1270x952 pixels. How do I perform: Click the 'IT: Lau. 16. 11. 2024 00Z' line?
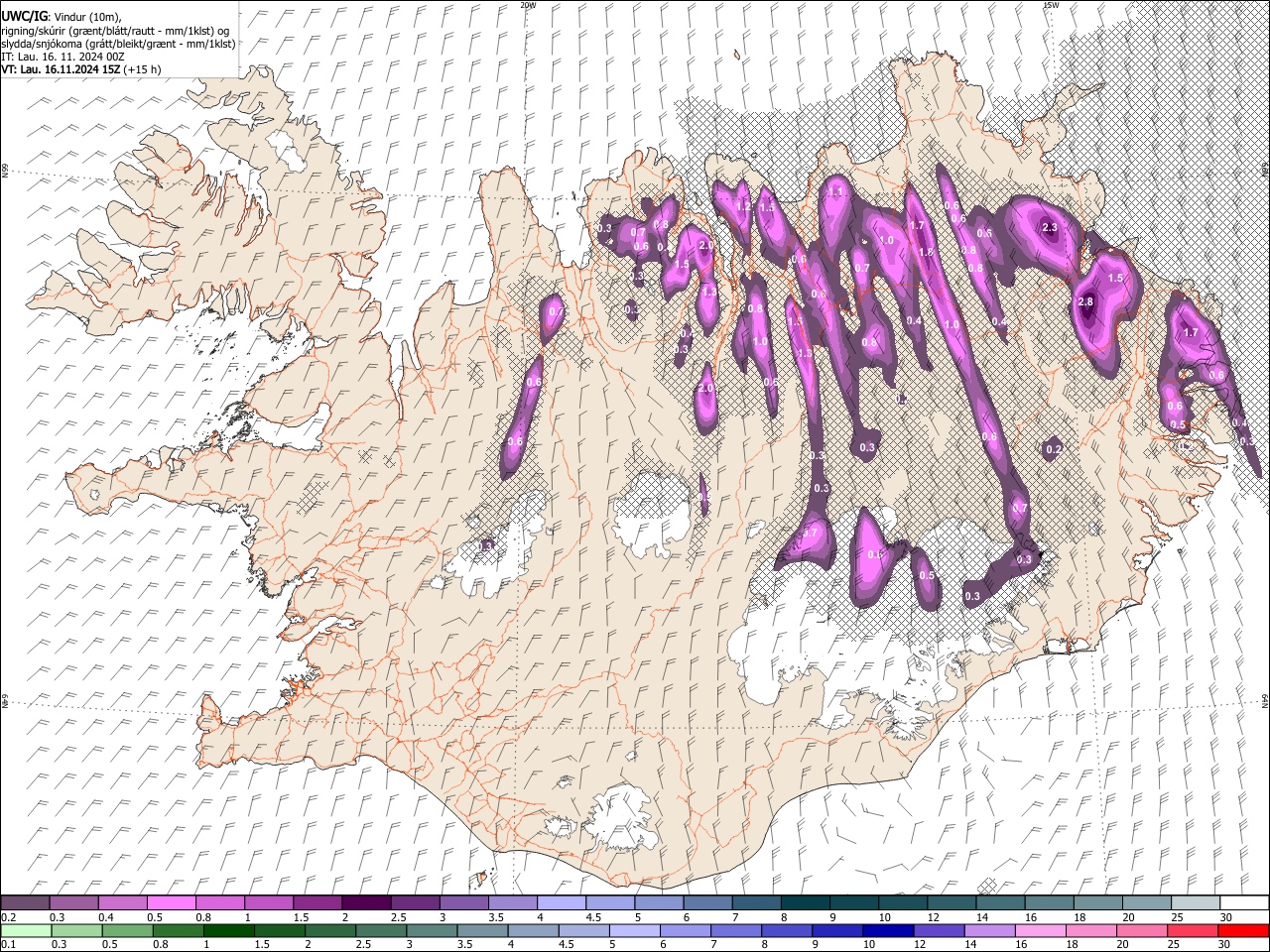coord(63,57)
